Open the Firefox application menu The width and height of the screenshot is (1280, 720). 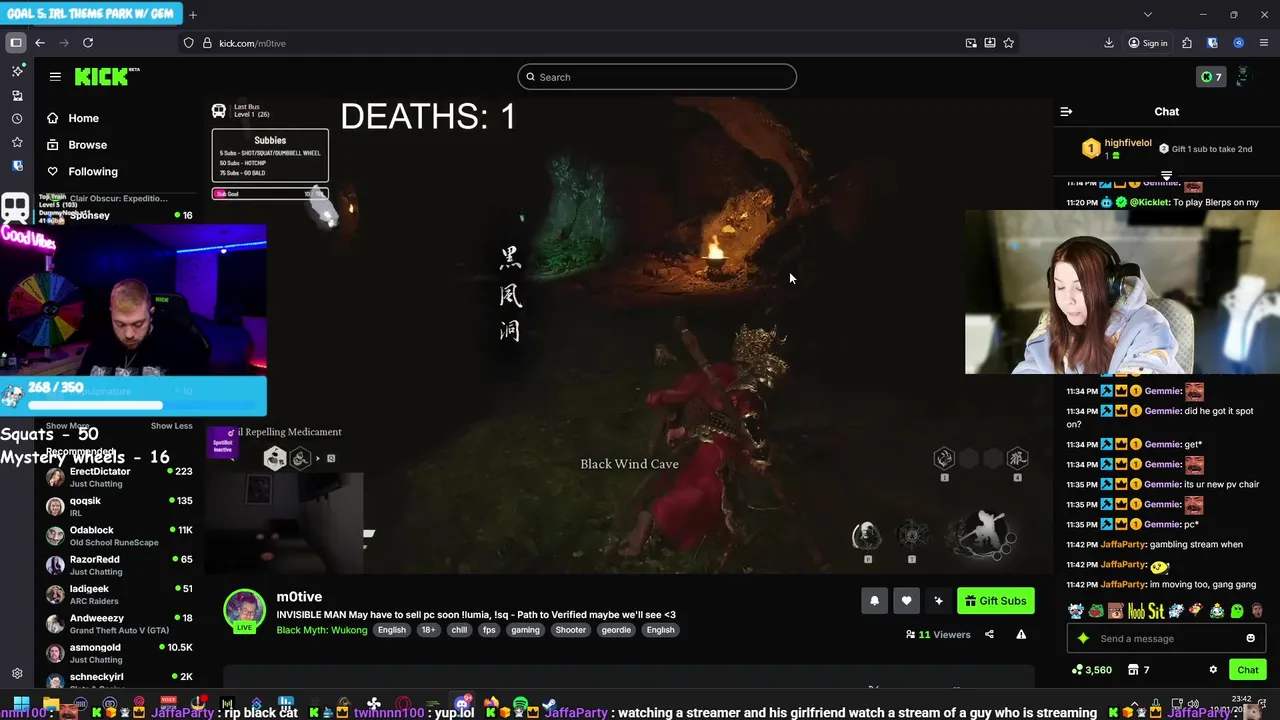coord(1264,43)
